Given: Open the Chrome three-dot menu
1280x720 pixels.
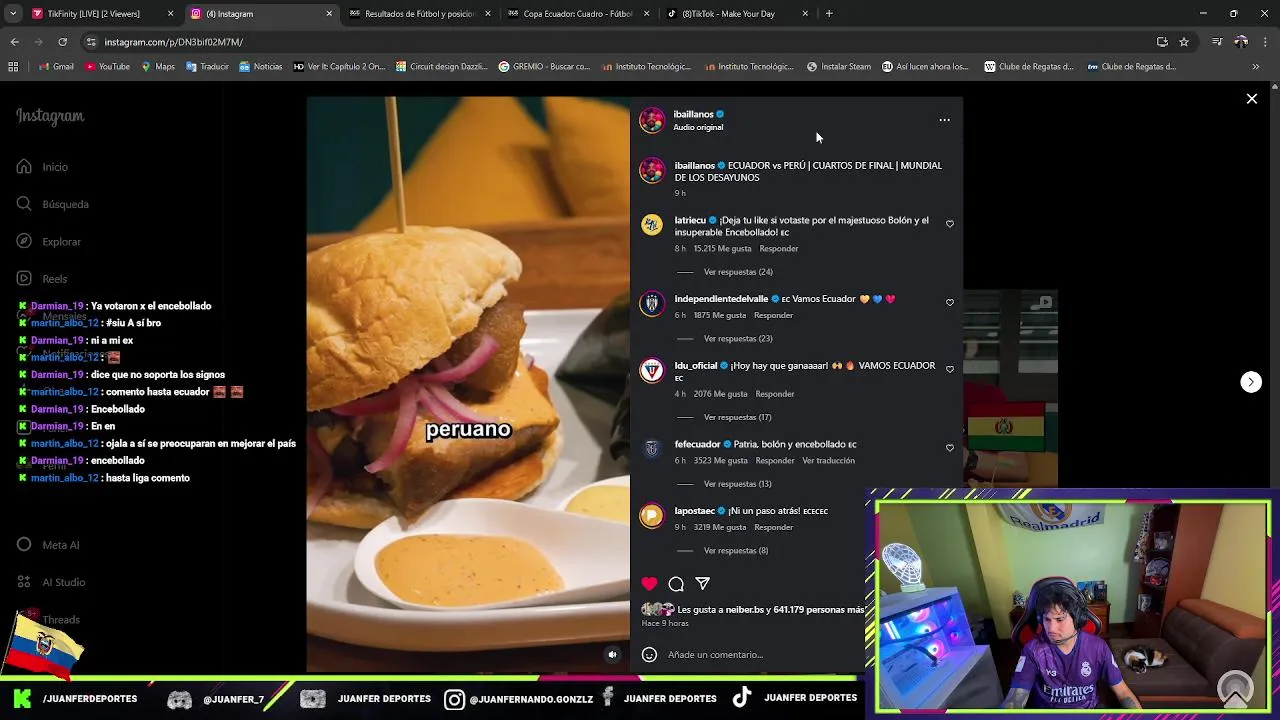Looking at the screenshot, I should coord(1265,42).
